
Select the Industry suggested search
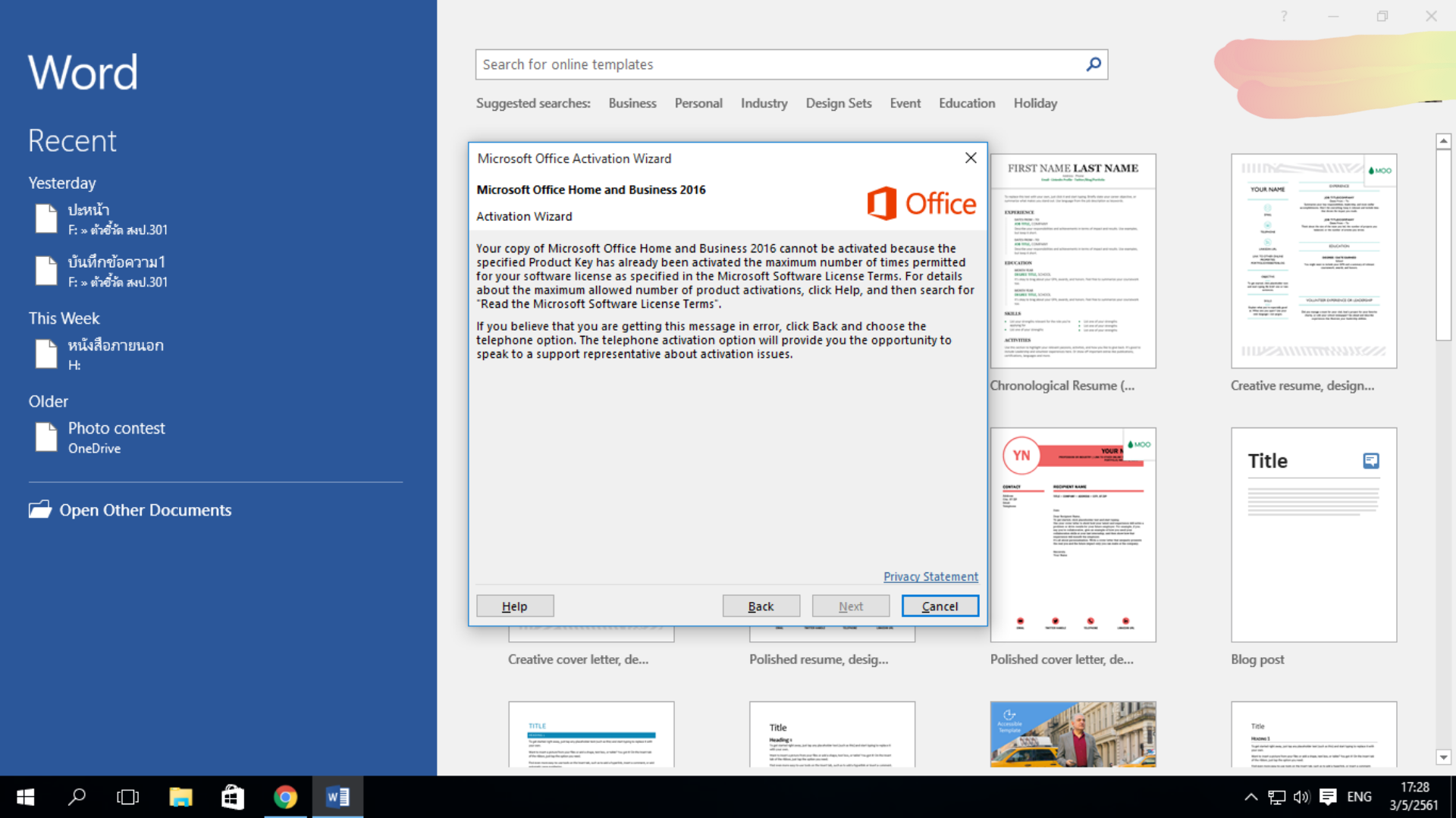click(x=764, y=103)
